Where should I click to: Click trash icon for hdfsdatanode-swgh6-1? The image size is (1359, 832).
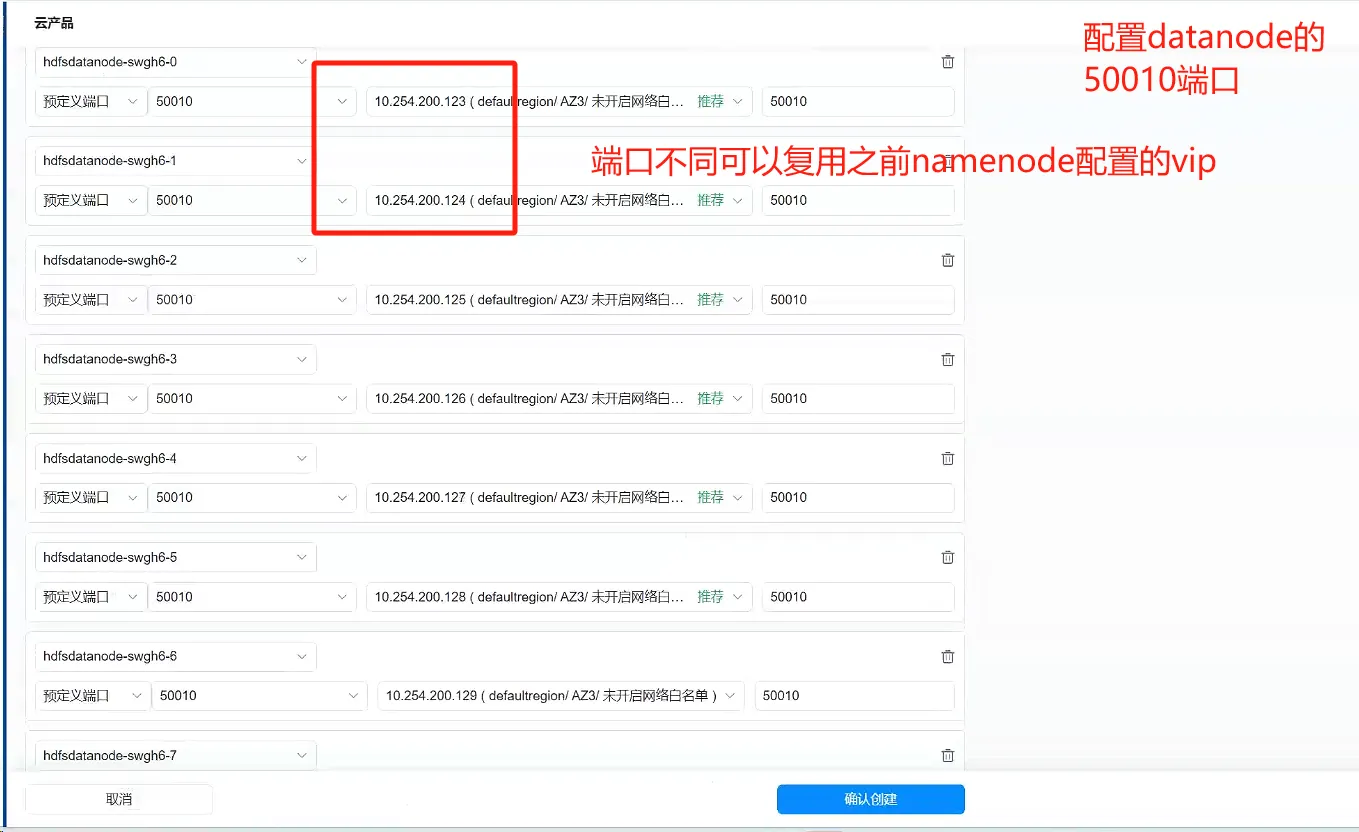[x=947, y=161]
